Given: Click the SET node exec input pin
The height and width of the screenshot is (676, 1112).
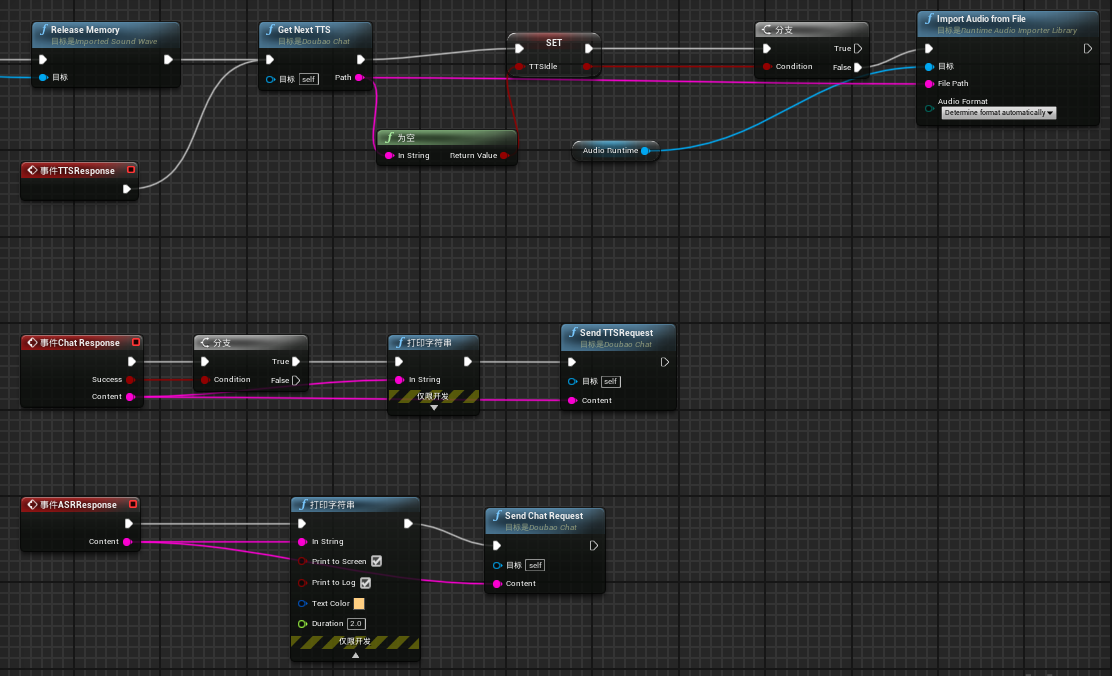Looking at the screenshot, I should point(519,48).
